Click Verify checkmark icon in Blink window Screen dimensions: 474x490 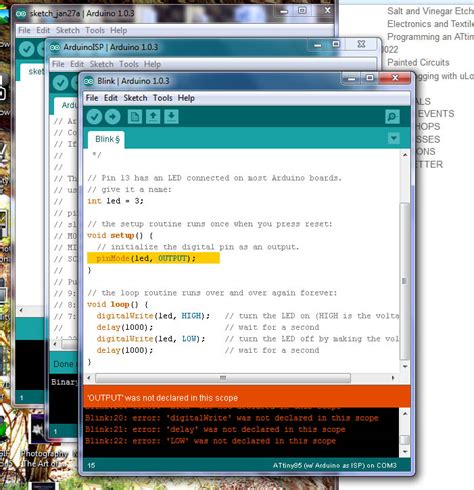pyautogui.click(x=94, y=117)
